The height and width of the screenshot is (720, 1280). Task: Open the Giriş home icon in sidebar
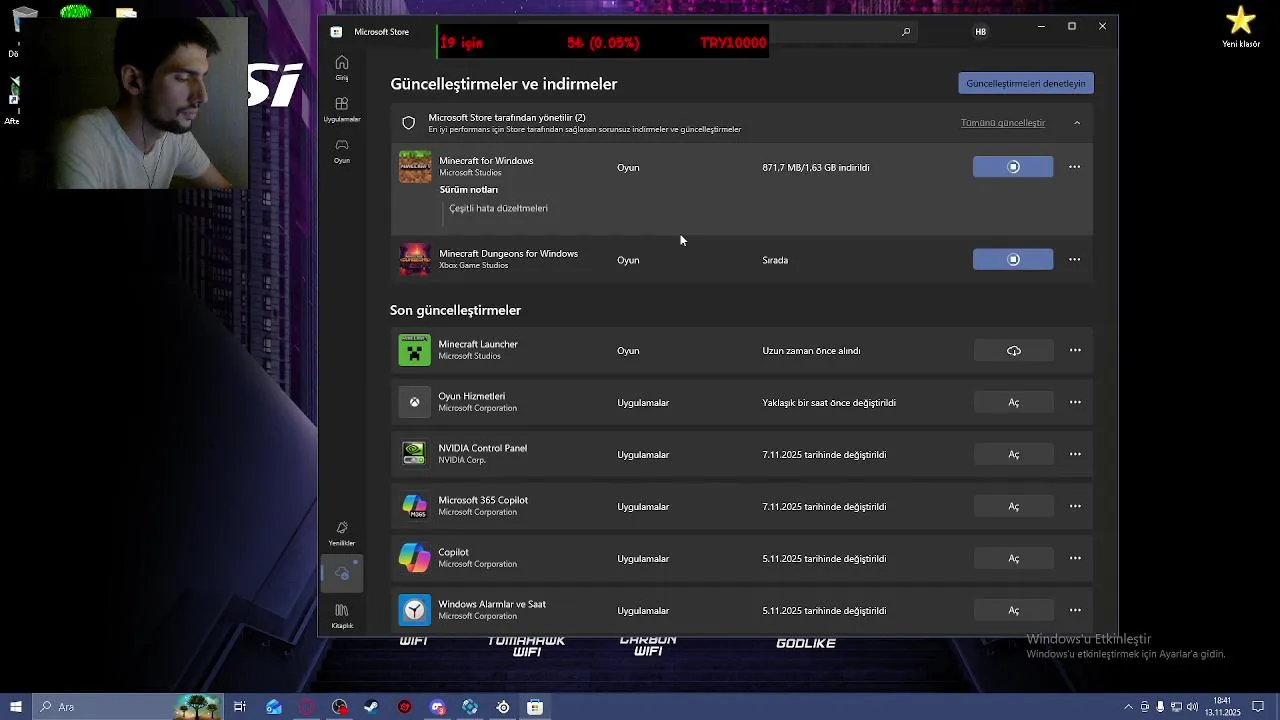coord(342,67)
